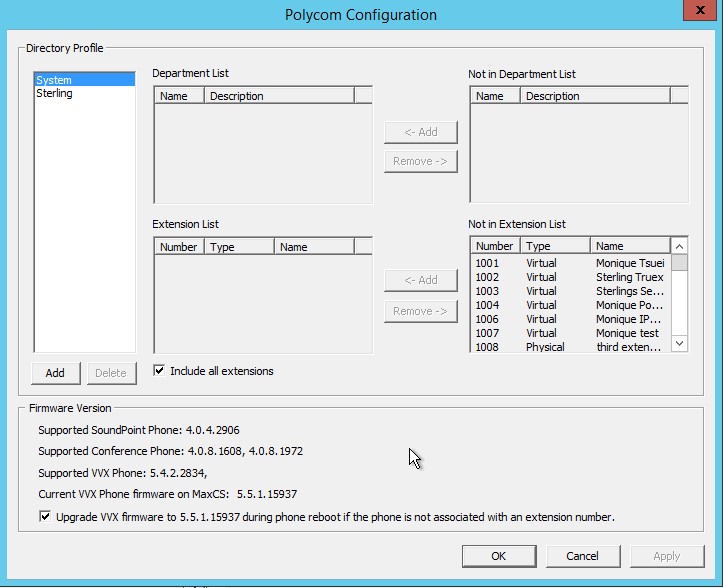Click the down arrow of the Not in Extension List scrollbar

click(x=679, y=343)
